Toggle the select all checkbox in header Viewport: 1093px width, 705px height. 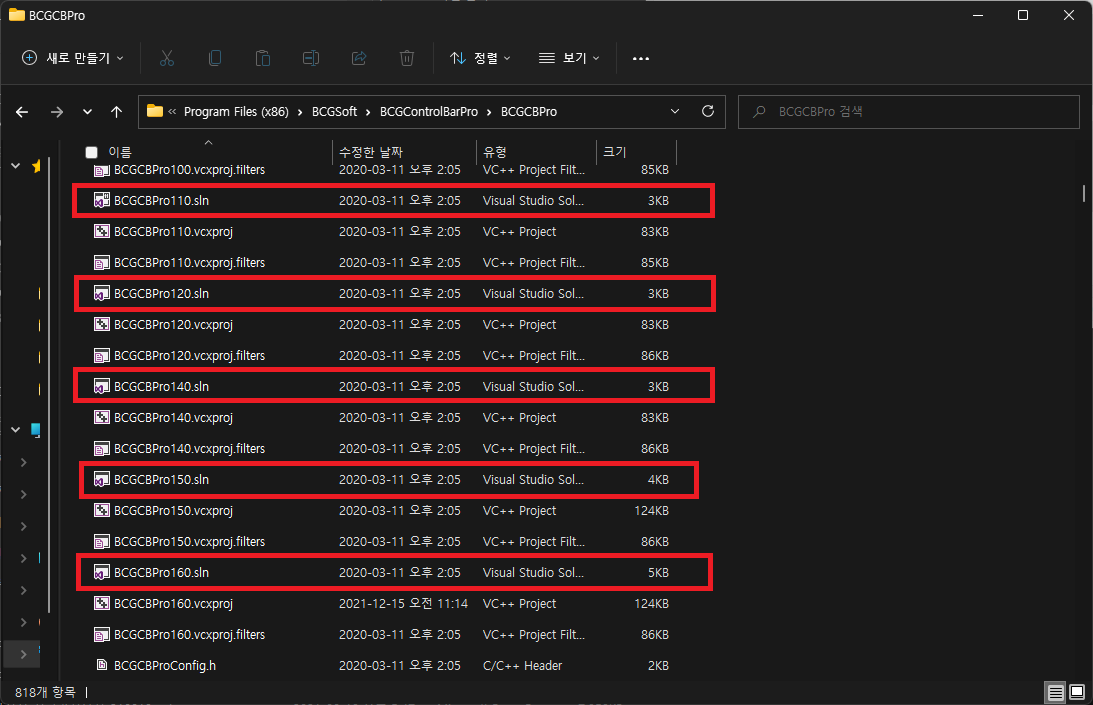click(x=91, y=152)
